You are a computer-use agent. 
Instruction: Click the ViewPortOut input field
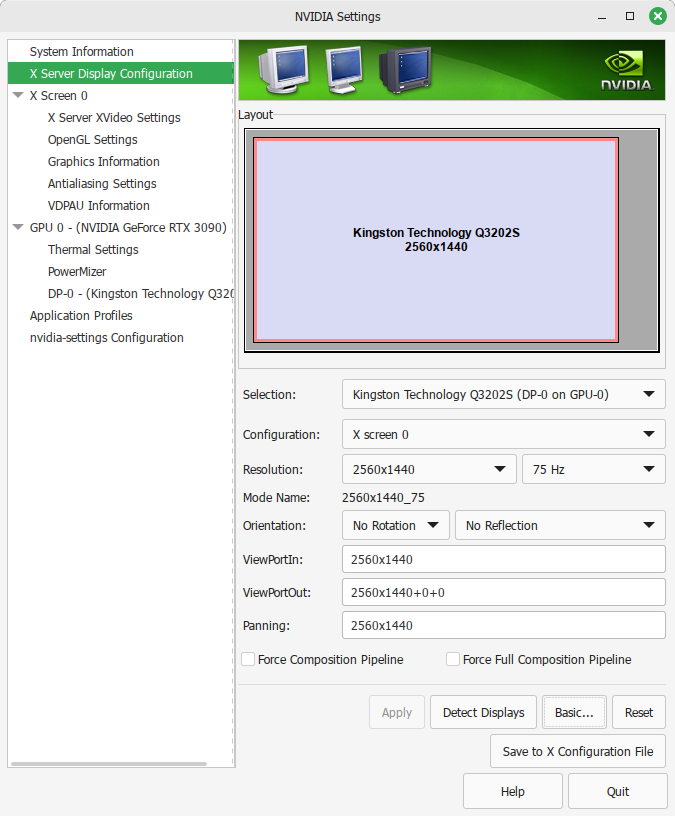point(503,592)
